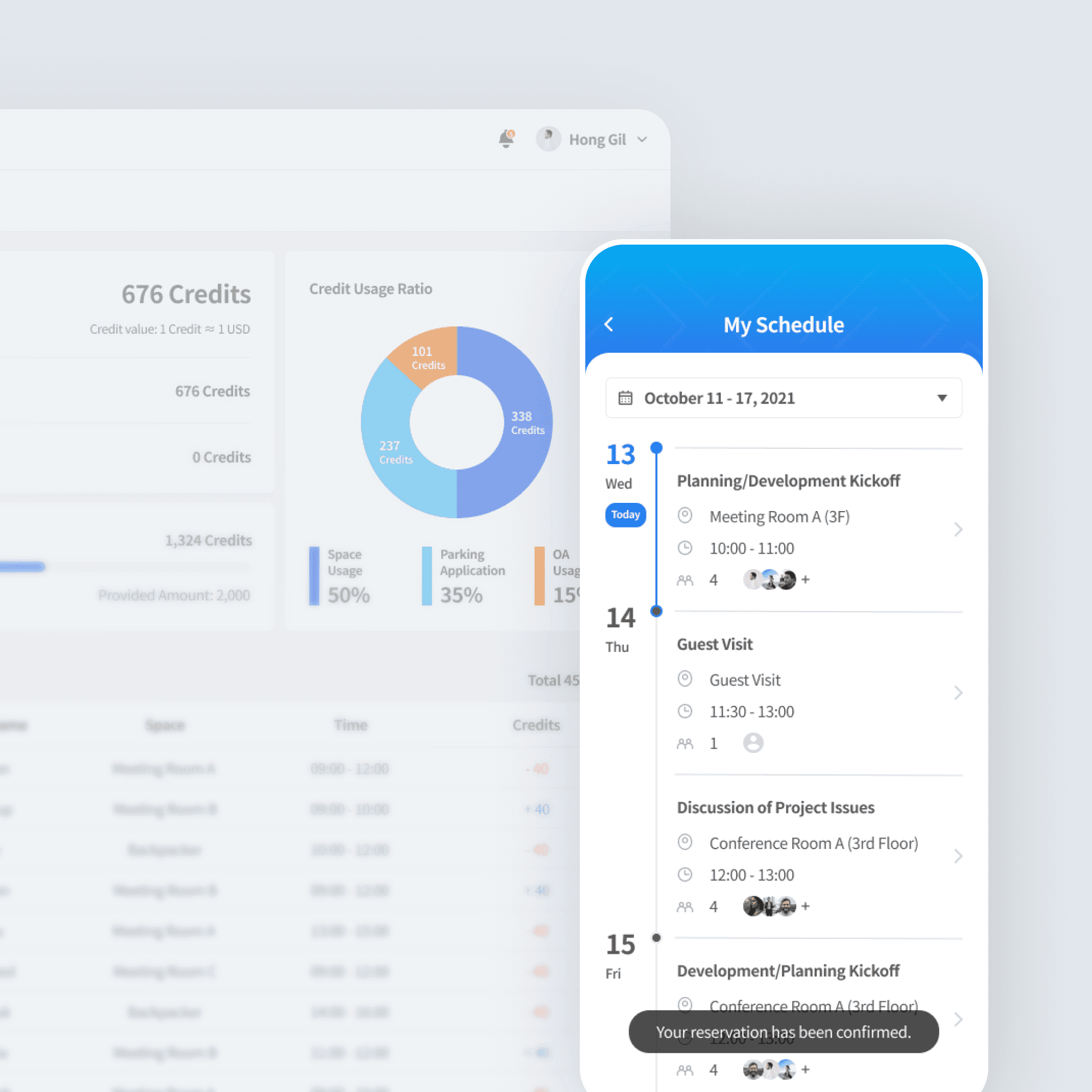Select the timeline marker for the 14th

click(656, 611)
